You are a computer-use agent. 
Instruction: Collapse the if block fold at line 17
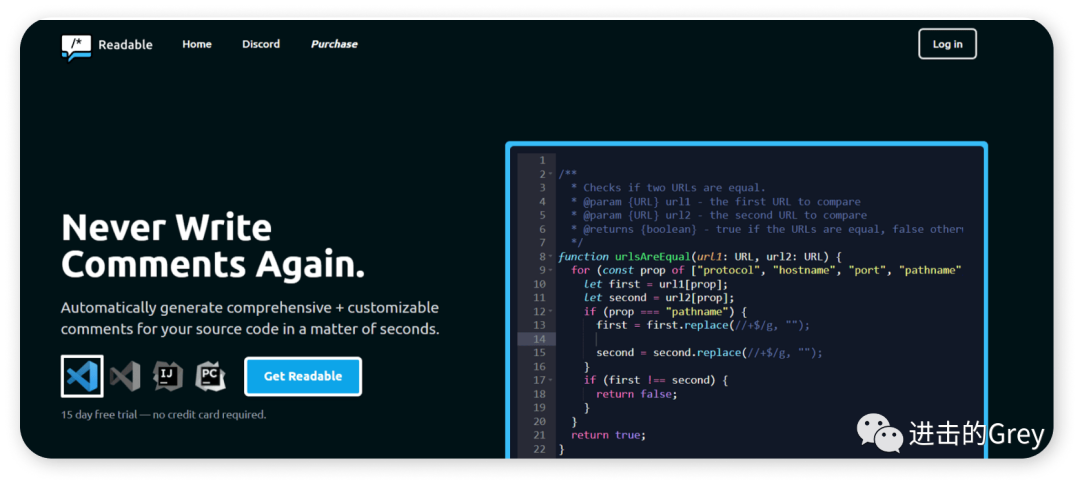pyautogui.click(x=550, y=380)
